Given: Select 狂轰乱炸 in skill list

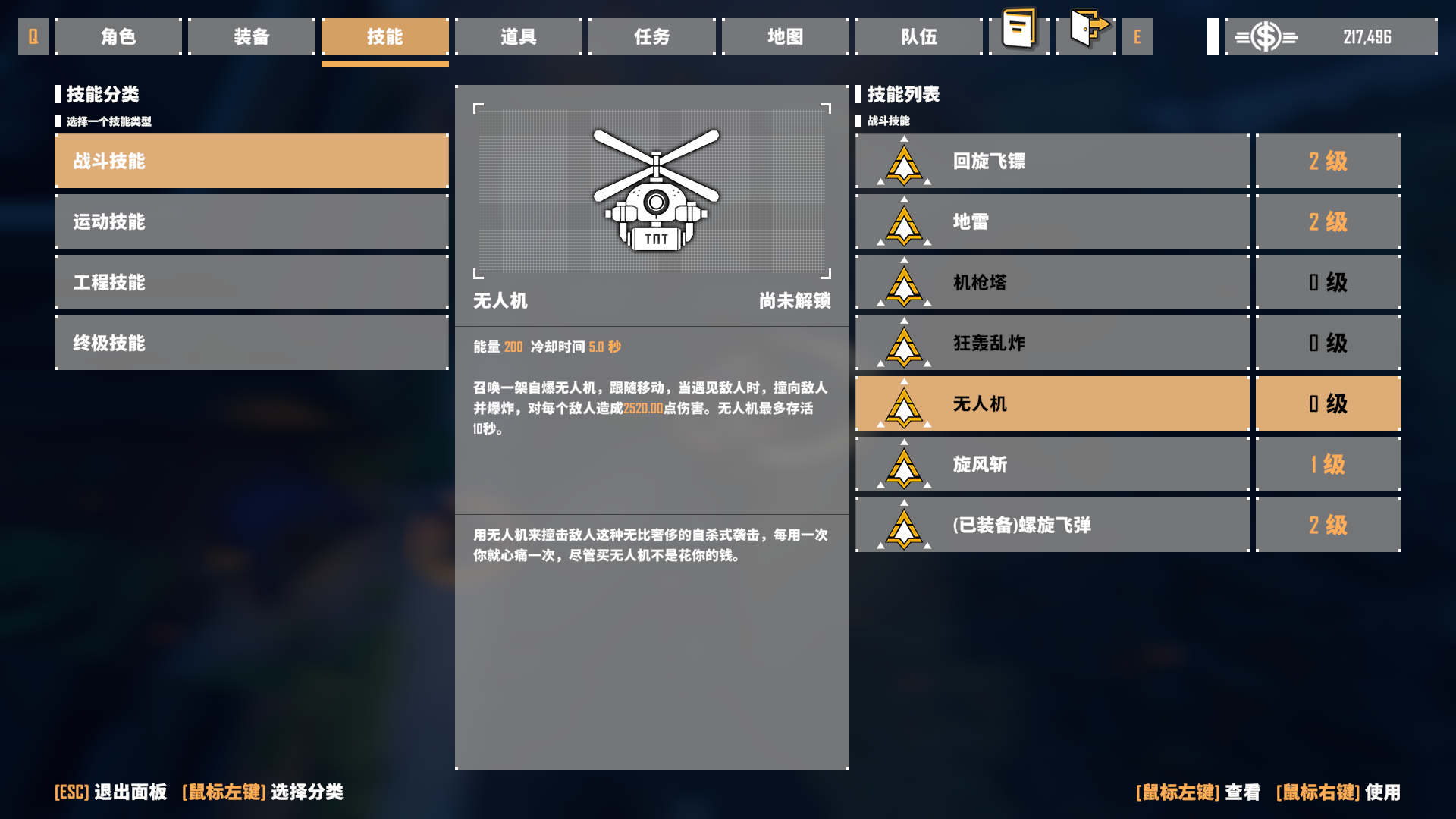Looking at the screenshot, I should [1053, 343].
